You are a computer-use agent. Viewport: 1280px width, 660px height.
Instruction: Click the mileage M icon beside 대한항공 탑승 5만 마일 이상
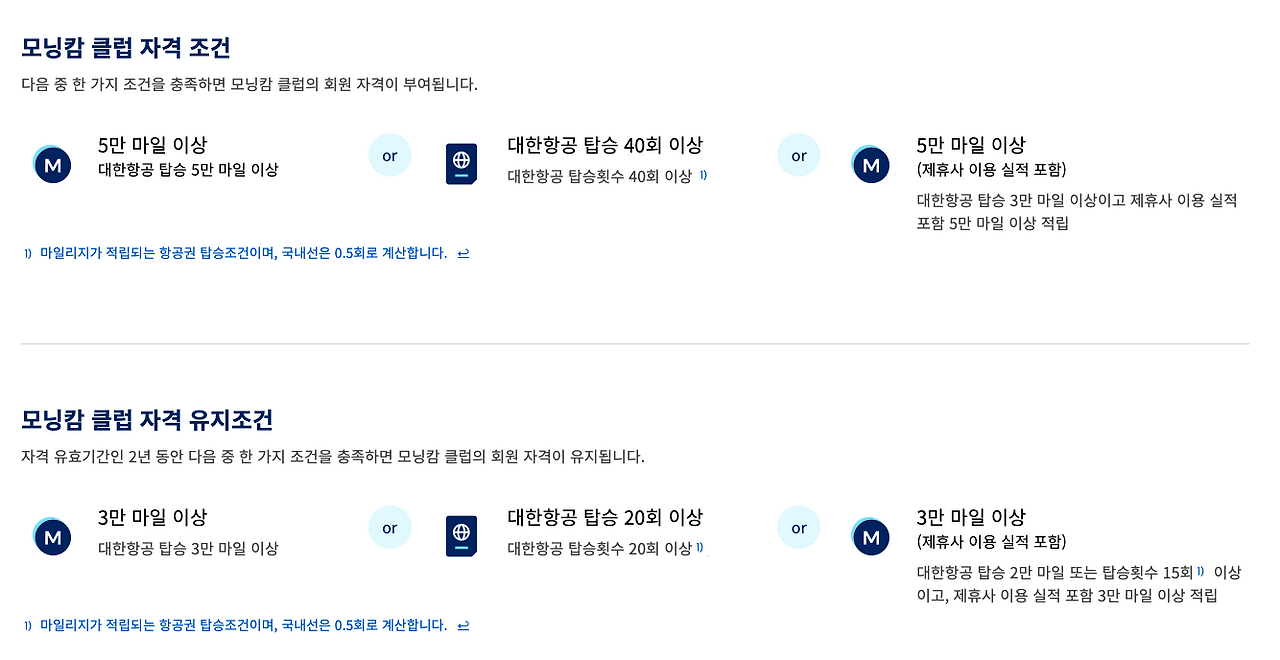pyautogui.click(x=52, y=163)
